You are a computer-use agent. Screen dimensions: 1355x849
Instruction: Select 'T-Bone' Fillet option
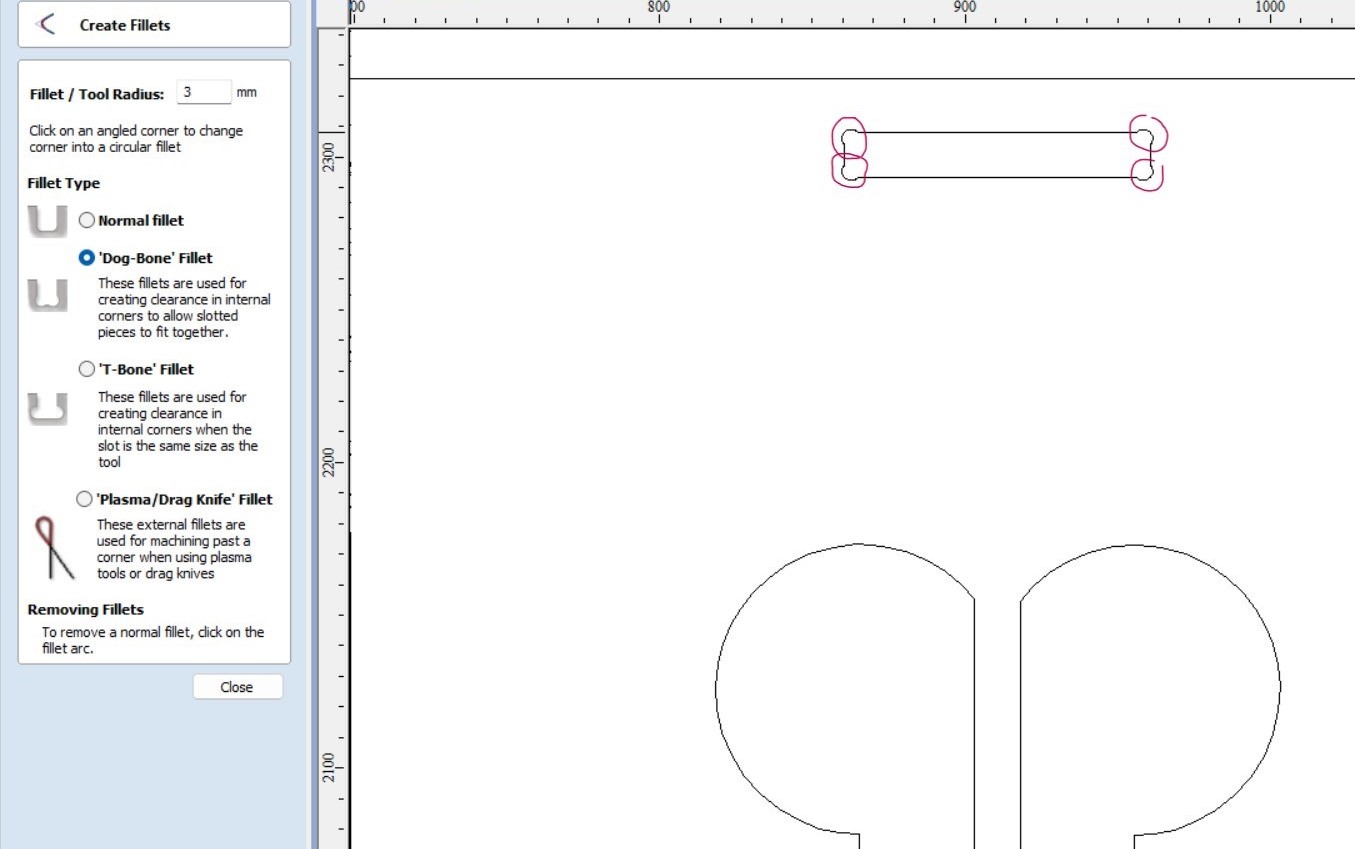[87, 369]
